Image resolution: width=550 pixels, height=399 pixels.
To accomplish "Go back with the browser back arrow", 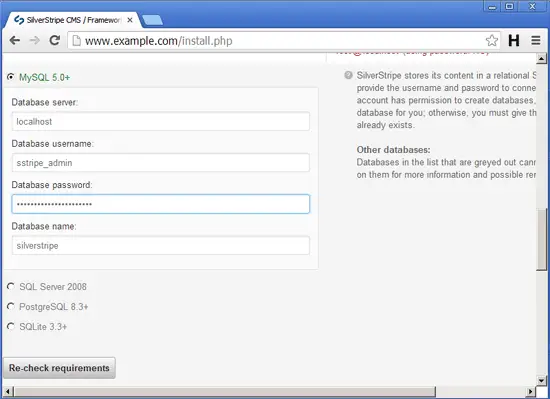I will coord(15,40).
